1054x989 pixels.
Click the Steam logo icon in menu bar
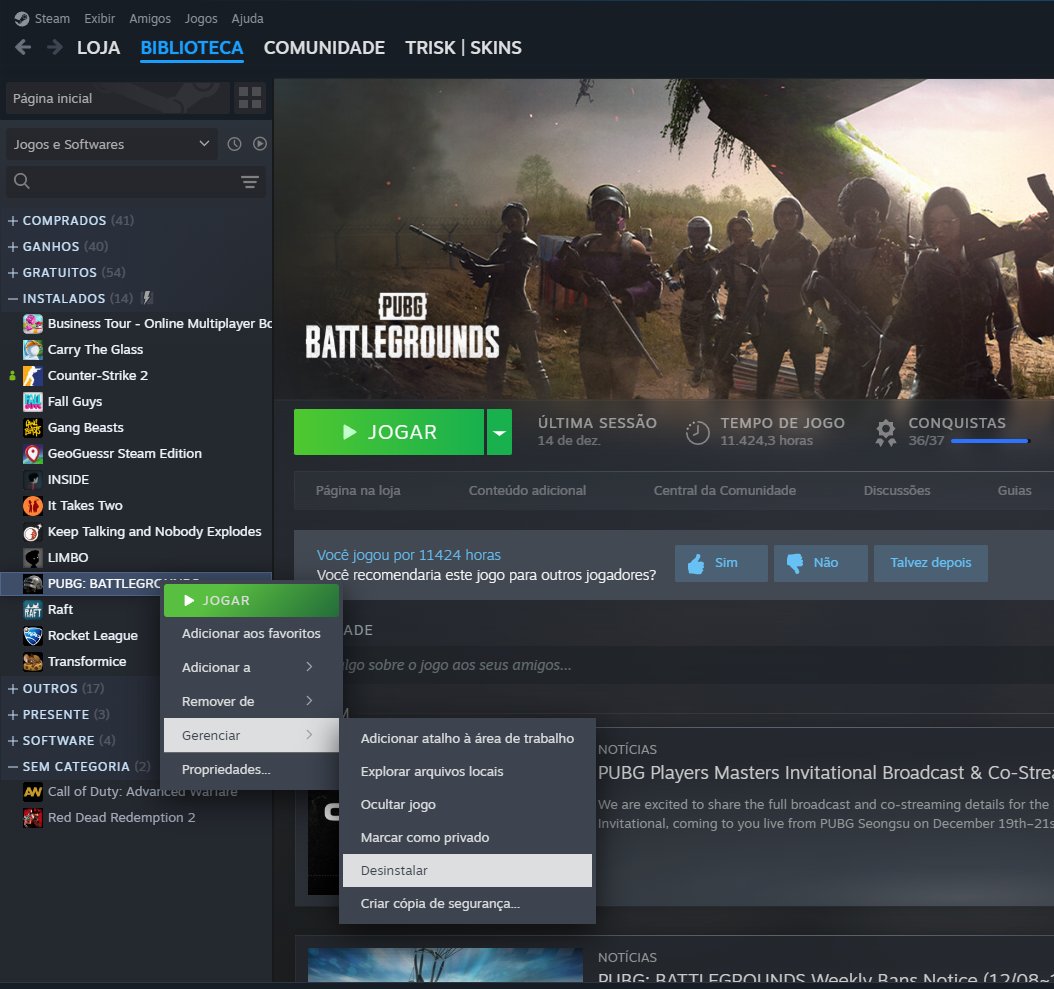[x=22, y=18]
